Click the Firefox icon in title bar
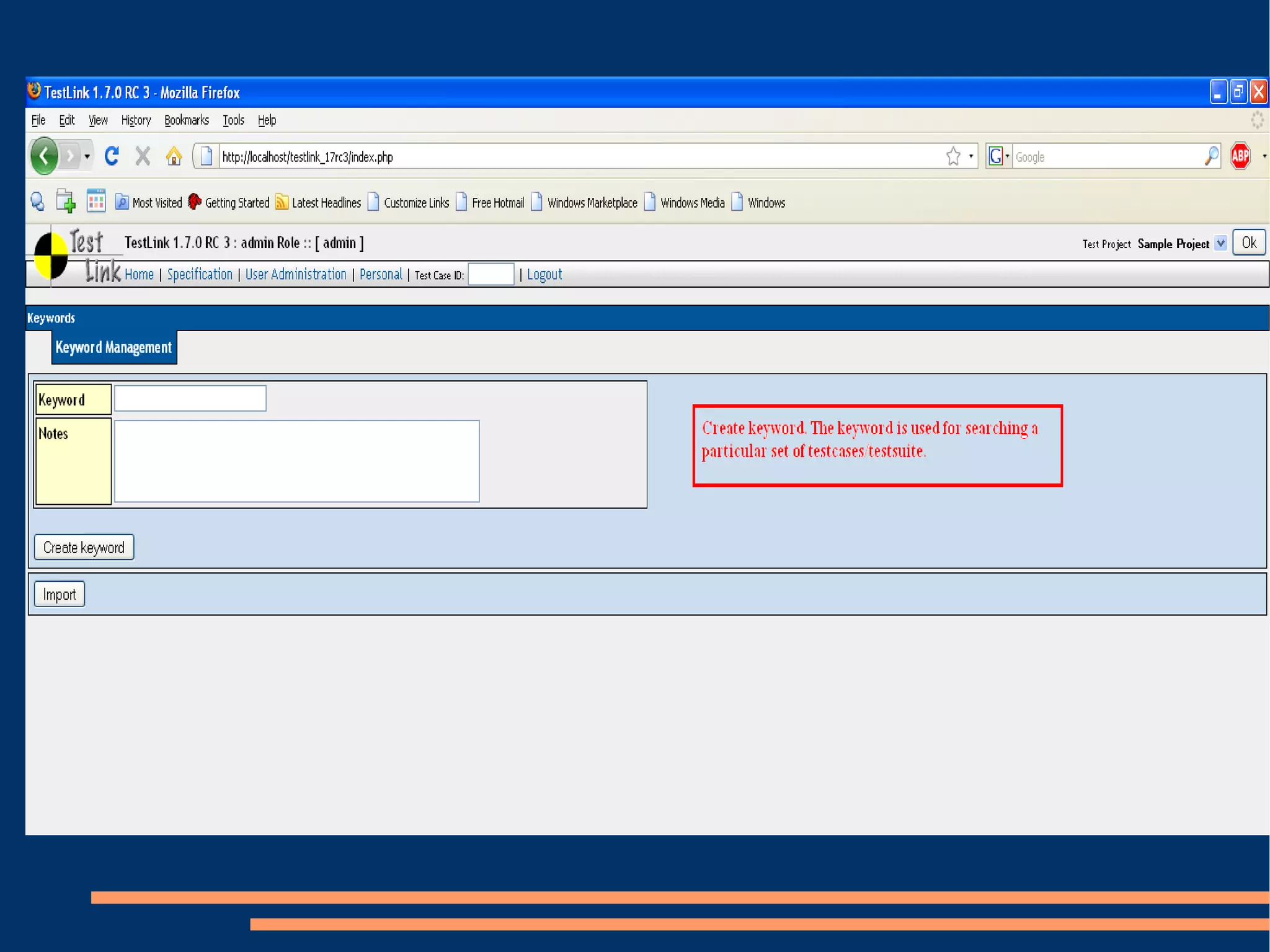The height and width of the screenshot is (952, 1270). 34,91
